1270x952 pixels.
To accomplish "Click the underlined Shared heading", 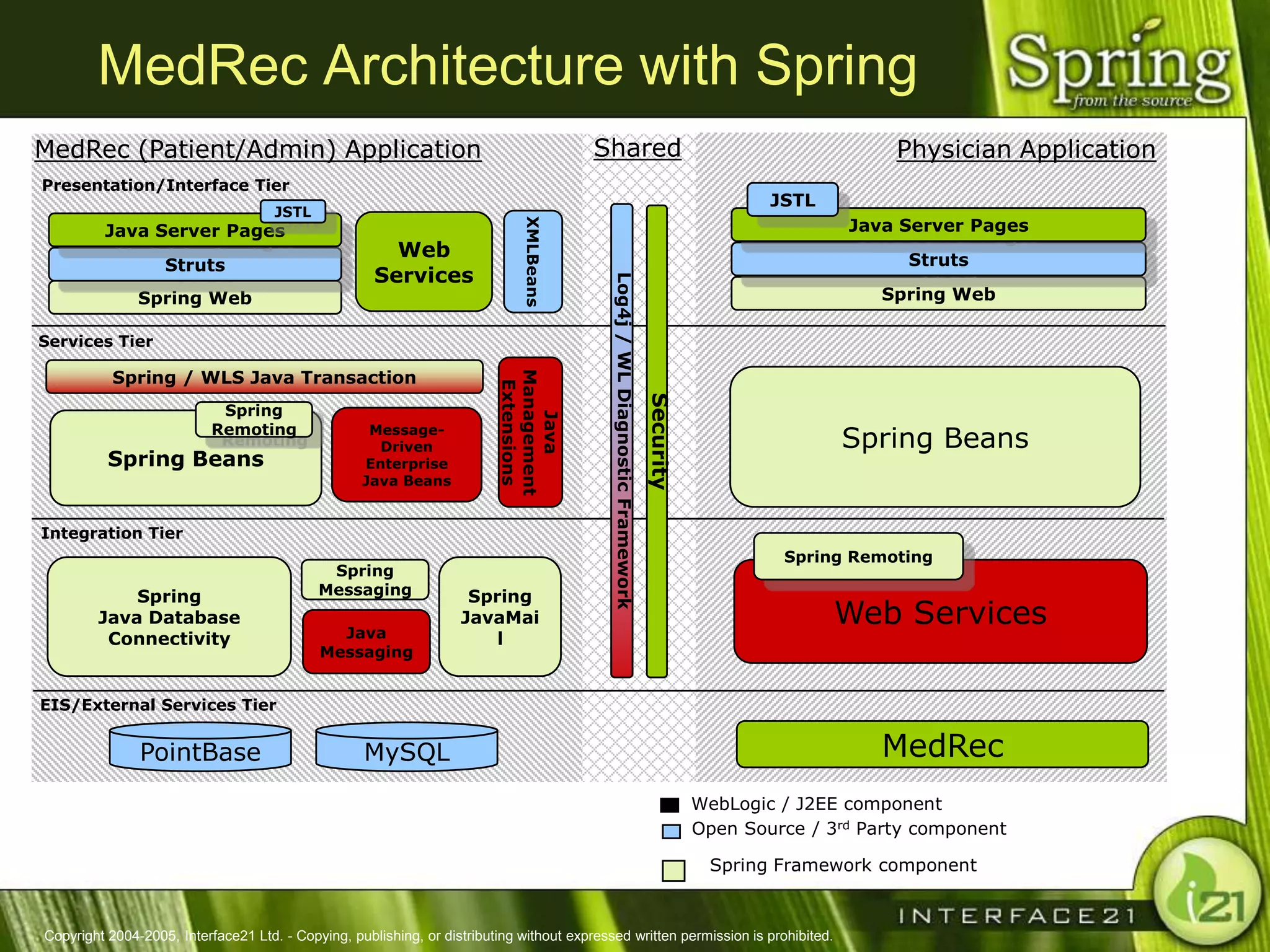I will [637, 148].
